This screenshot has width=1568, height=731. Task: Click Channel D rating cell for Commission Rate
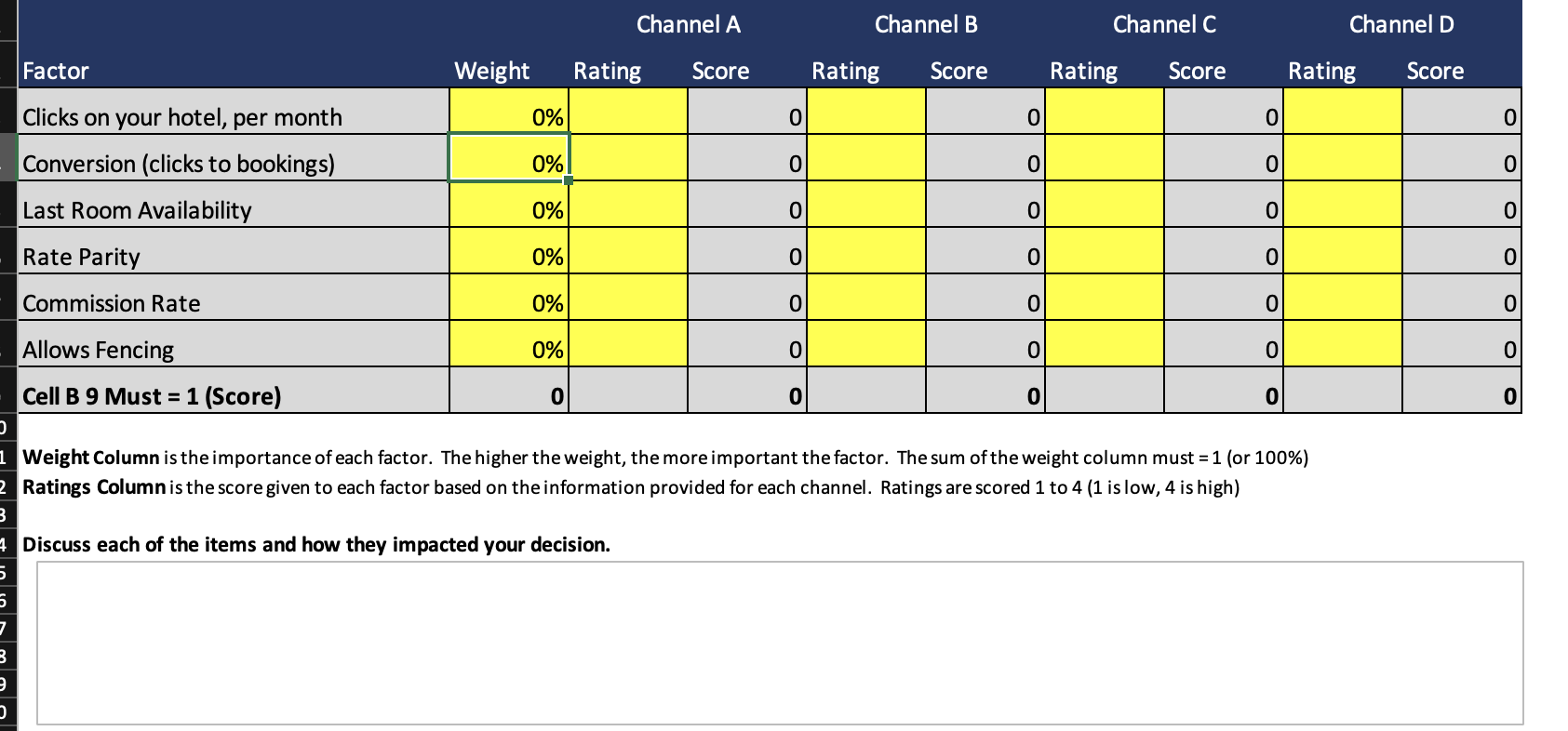tap(1342, 303)
